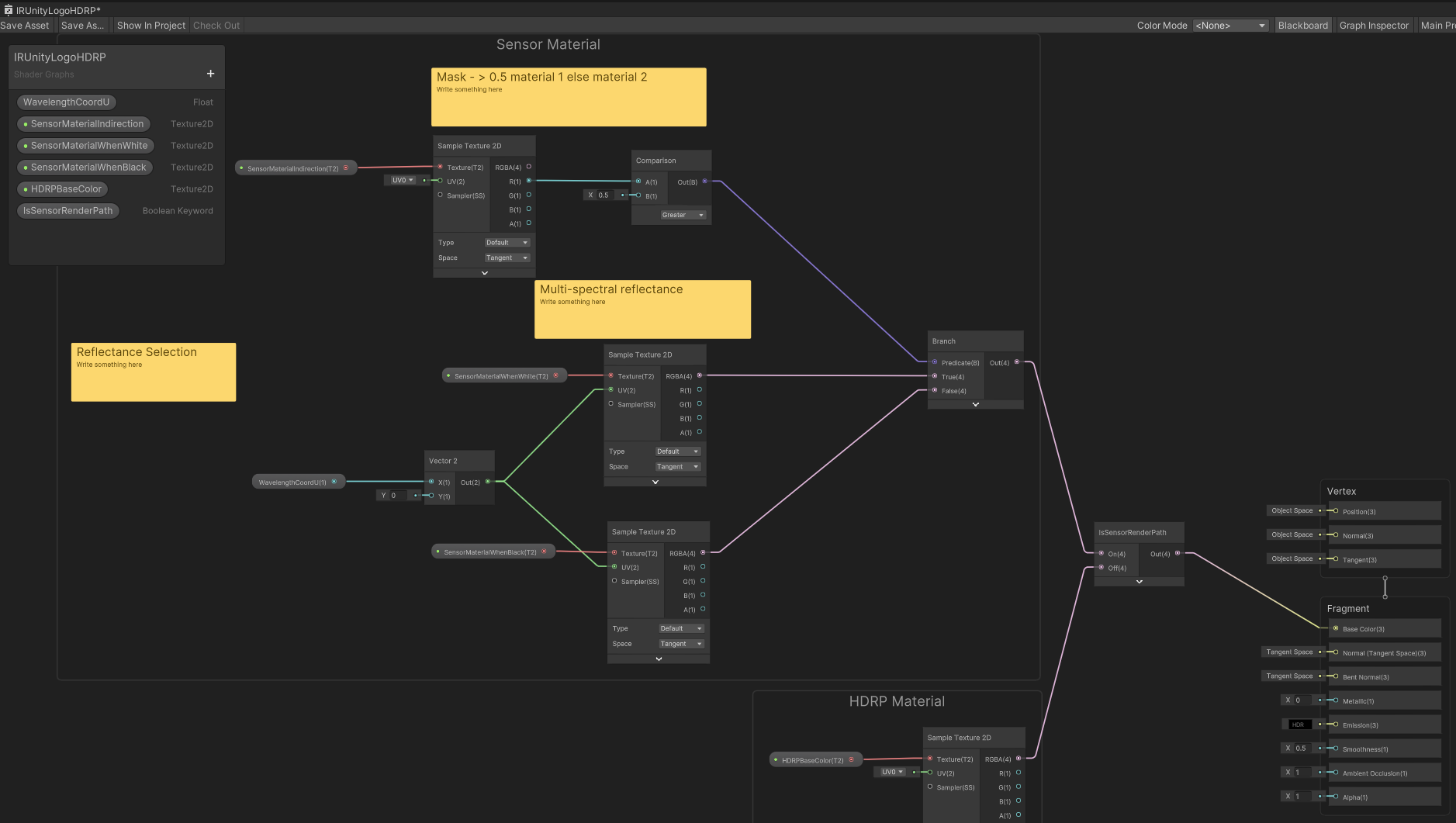Collapse the Branch node using its chevron
Viewport: 1456px width, 823px height.
[x=975, y=404]
